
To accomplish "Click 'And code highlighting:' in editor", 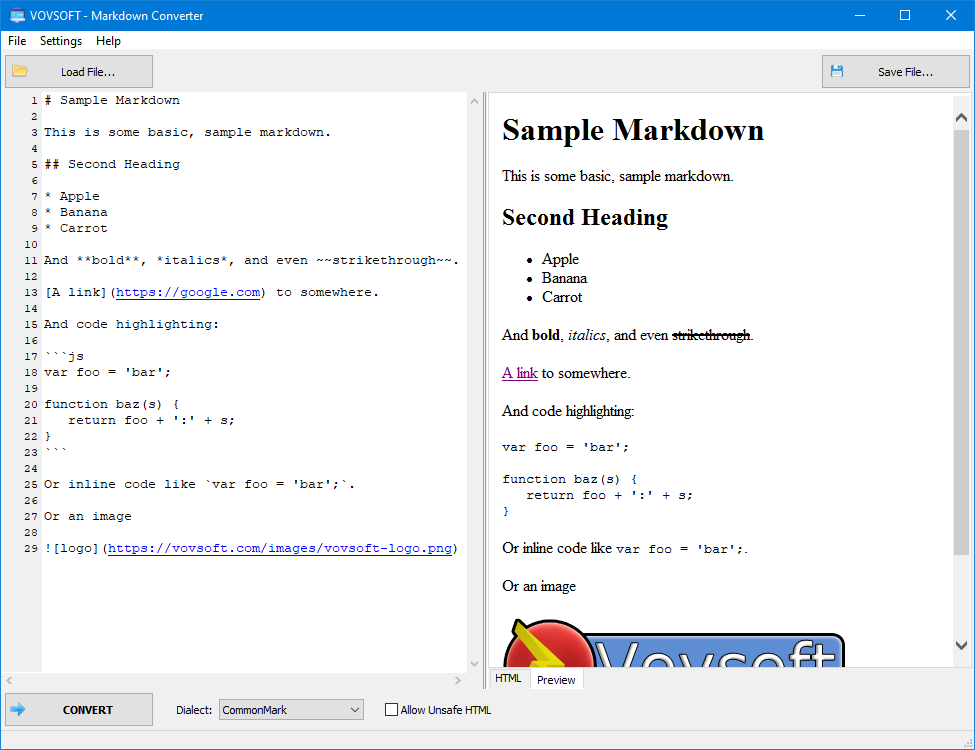I will click(131, 324).
